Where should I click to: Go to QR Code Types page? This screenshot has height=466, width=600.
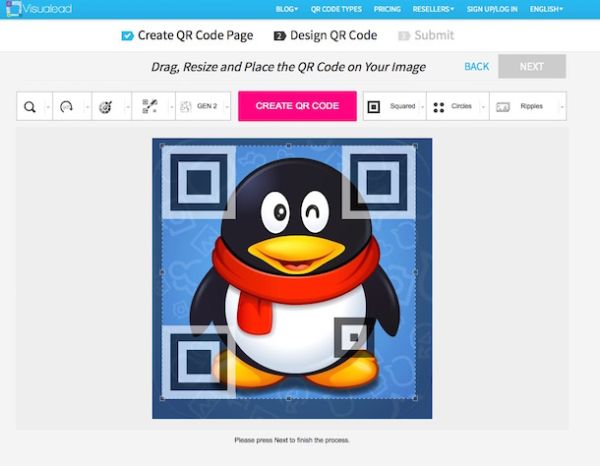tap(336, 10)
